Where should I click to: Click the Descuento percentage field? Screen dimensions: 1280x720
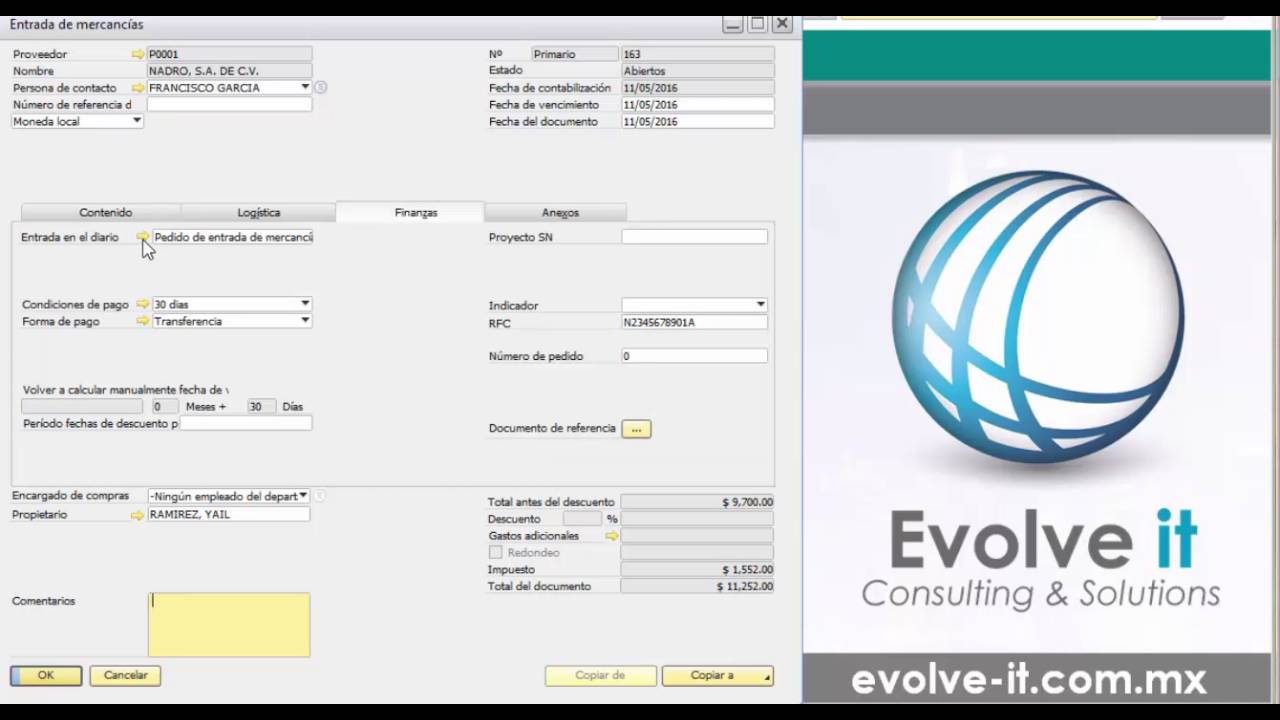[582, 519]
